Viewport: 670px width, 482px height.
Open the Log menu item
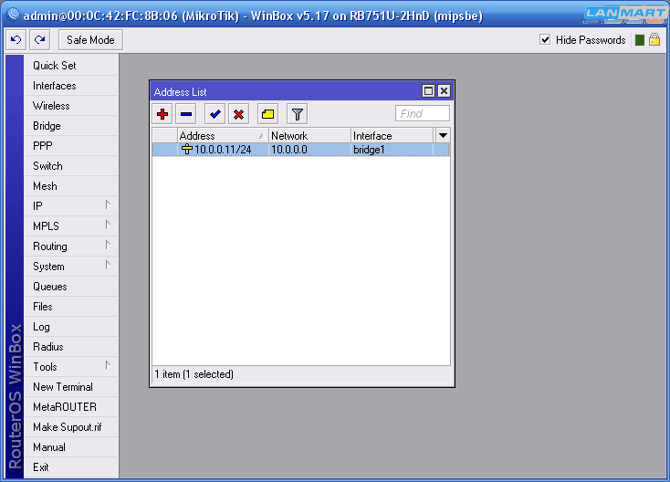pyautogui.click(x=71, y=327)
